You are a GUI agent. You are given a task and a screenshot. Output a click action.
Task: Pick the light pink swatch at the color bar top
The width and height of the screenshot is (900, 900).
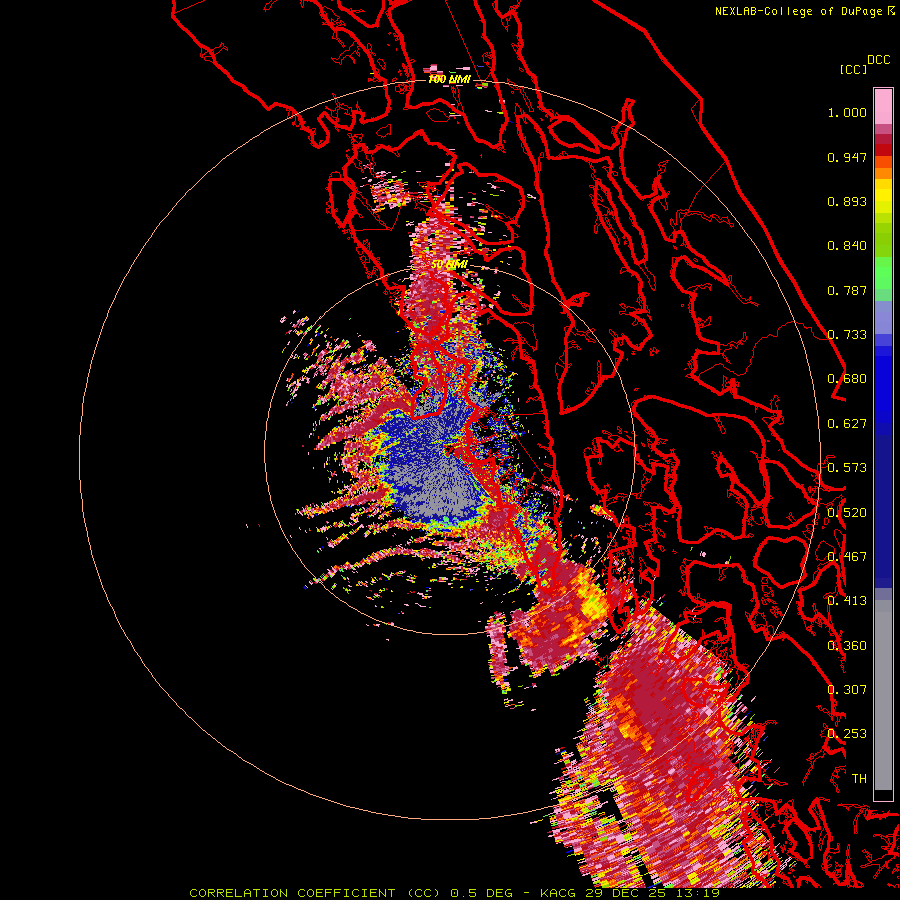(x=883, y=106)
